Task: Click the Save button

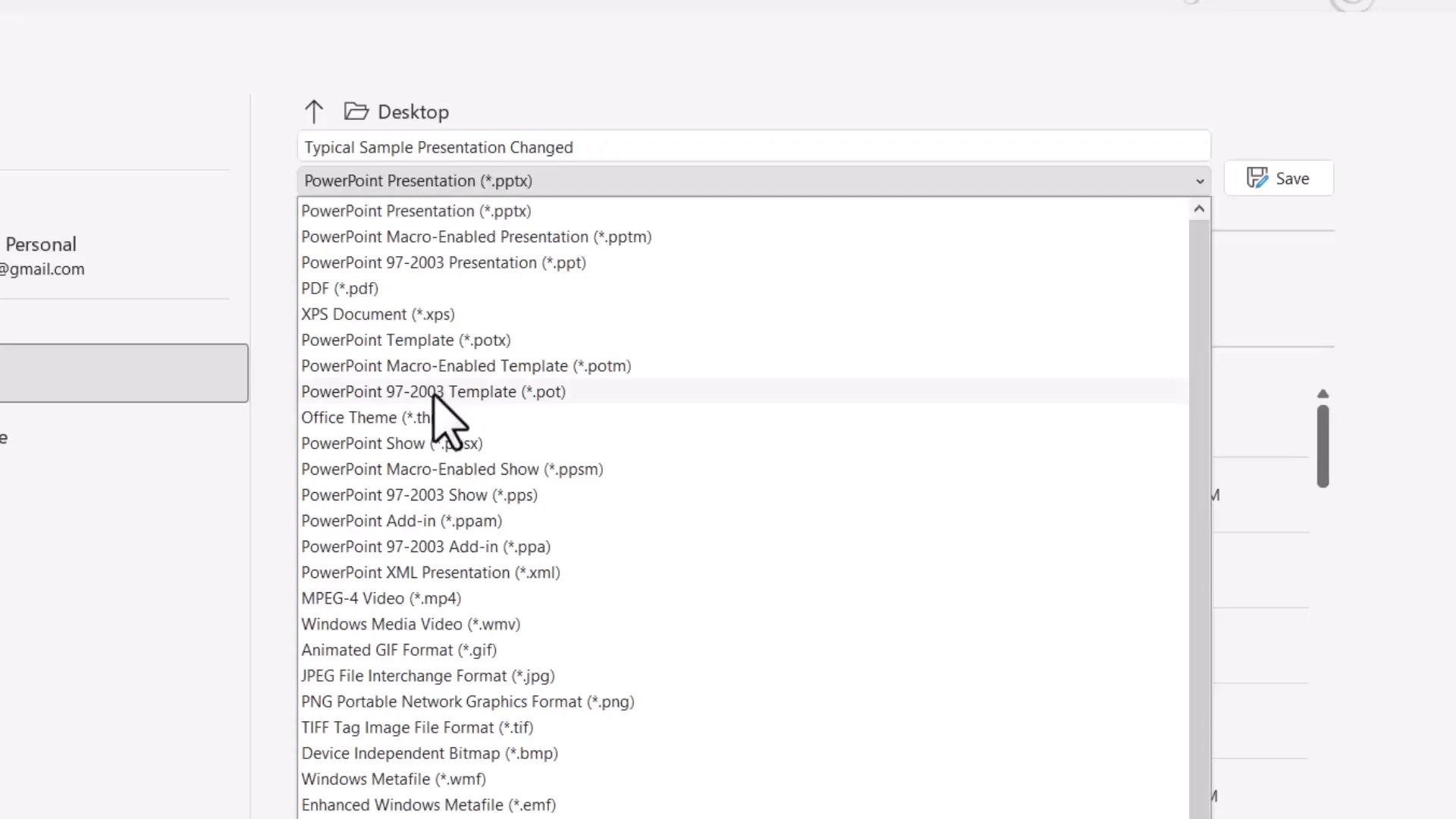Action: click(1279, 178)
